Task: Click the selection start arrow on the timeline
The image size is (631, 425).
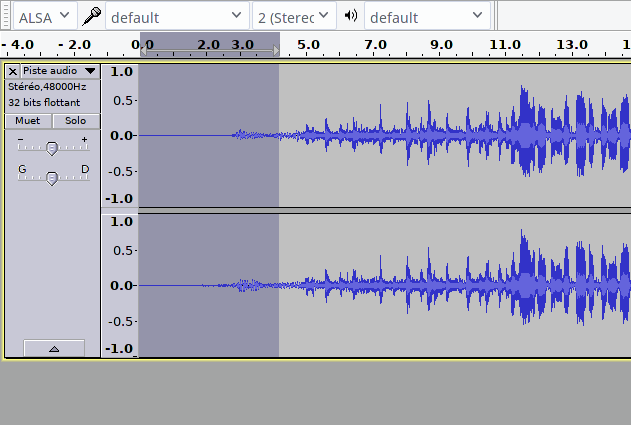Action: pos(143,51)
